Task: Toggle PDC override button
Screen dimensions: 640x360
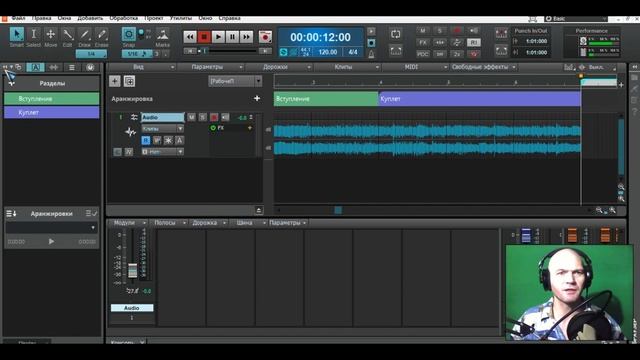Action: 423,54
